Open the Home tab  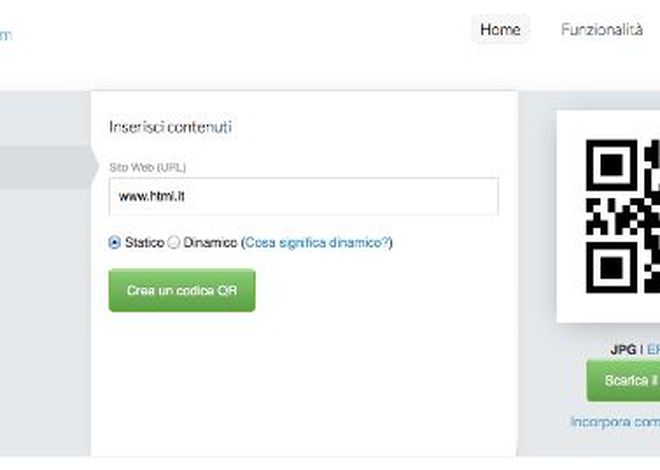[499, 30]
